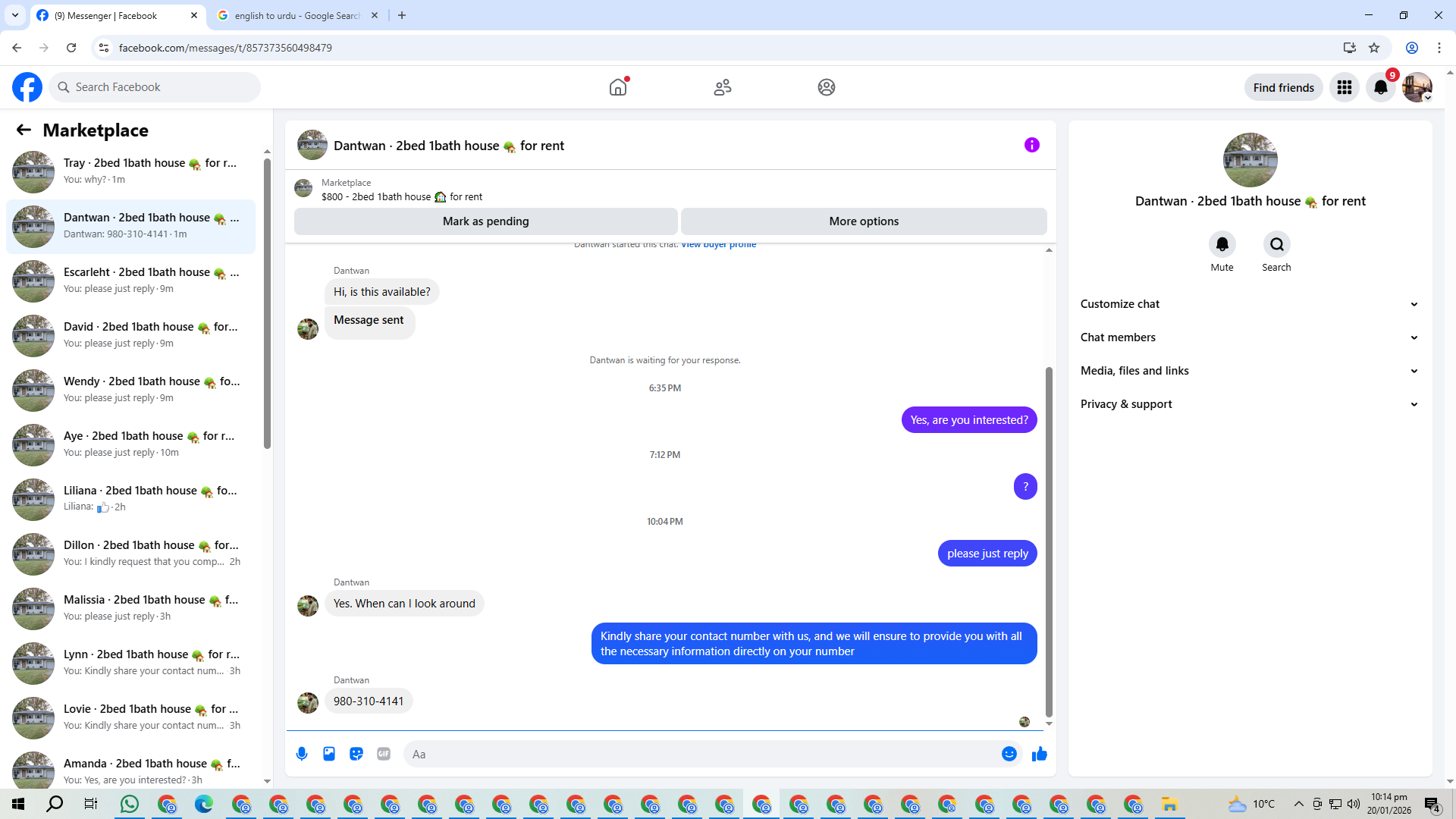The width and height of the screenshot is (1456, 819).
Task: Open Microsoft Edge from the taskbar
Action: coord(204,804)
